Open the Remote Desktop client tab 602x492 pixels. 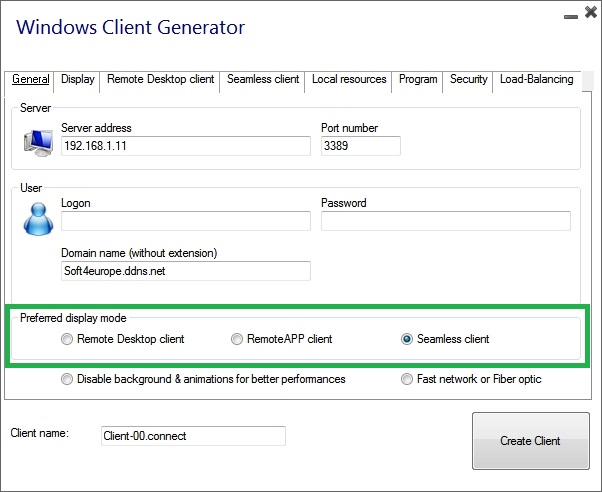tap(160, 79)
